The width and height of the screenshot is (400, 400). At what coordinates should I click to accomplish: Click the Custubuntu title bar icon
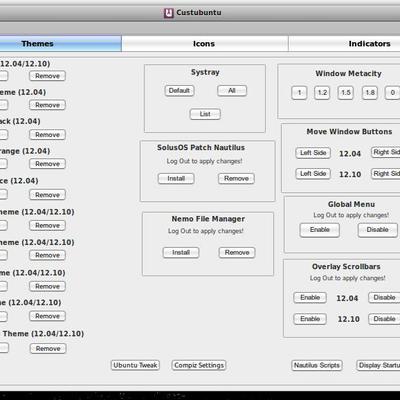click(169, 13)
